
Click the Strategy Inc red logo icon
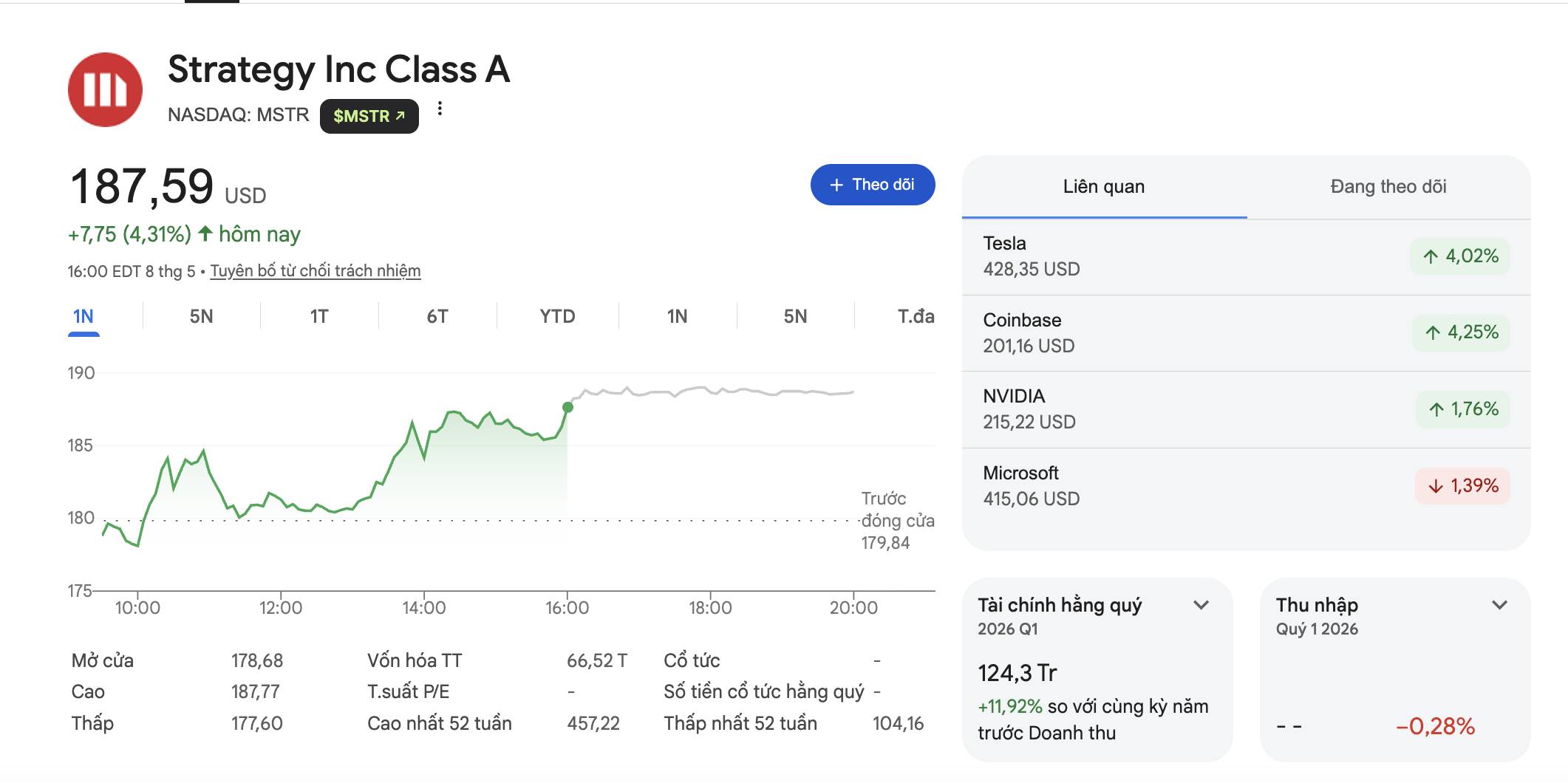(105, 89)
